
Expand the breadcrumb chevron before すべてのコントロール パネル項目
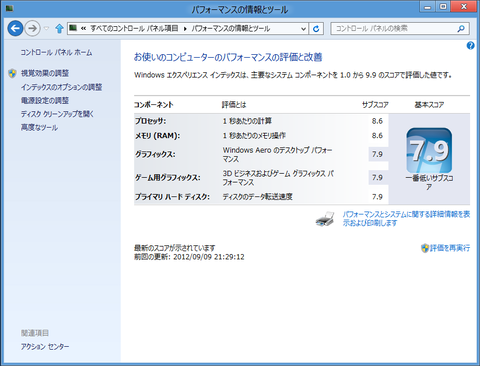(83, 29)
